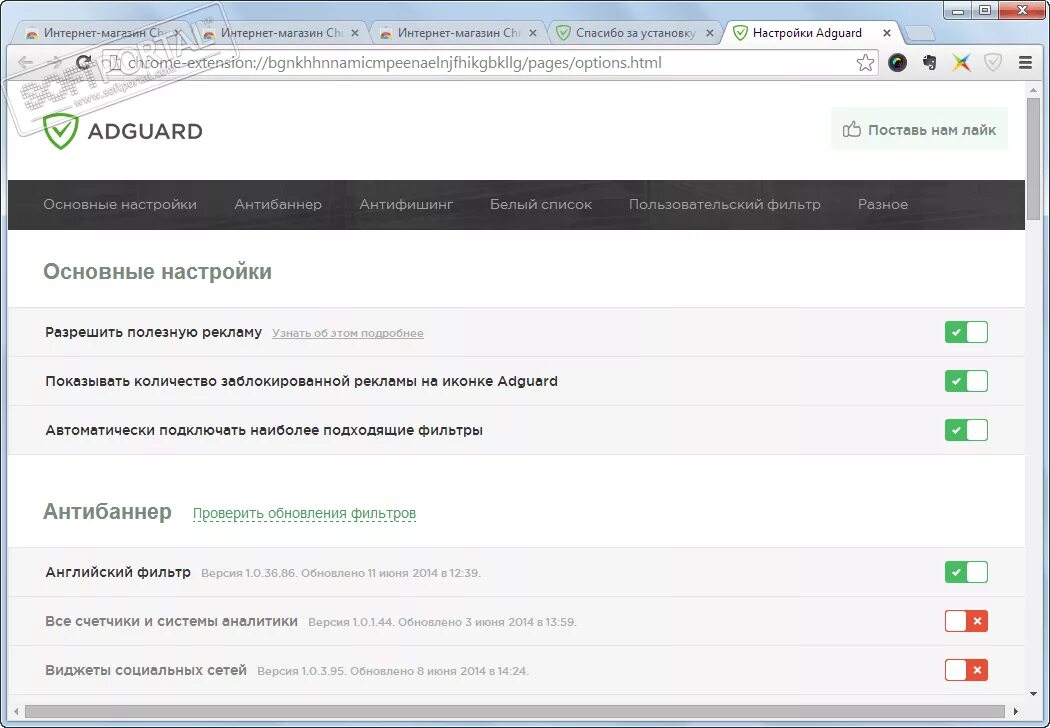Image resolution: width=1050 pixels, height=728 pixels.
Task: Open the Adguard shield toolbar extension
Action: click(x=992, y=63)
